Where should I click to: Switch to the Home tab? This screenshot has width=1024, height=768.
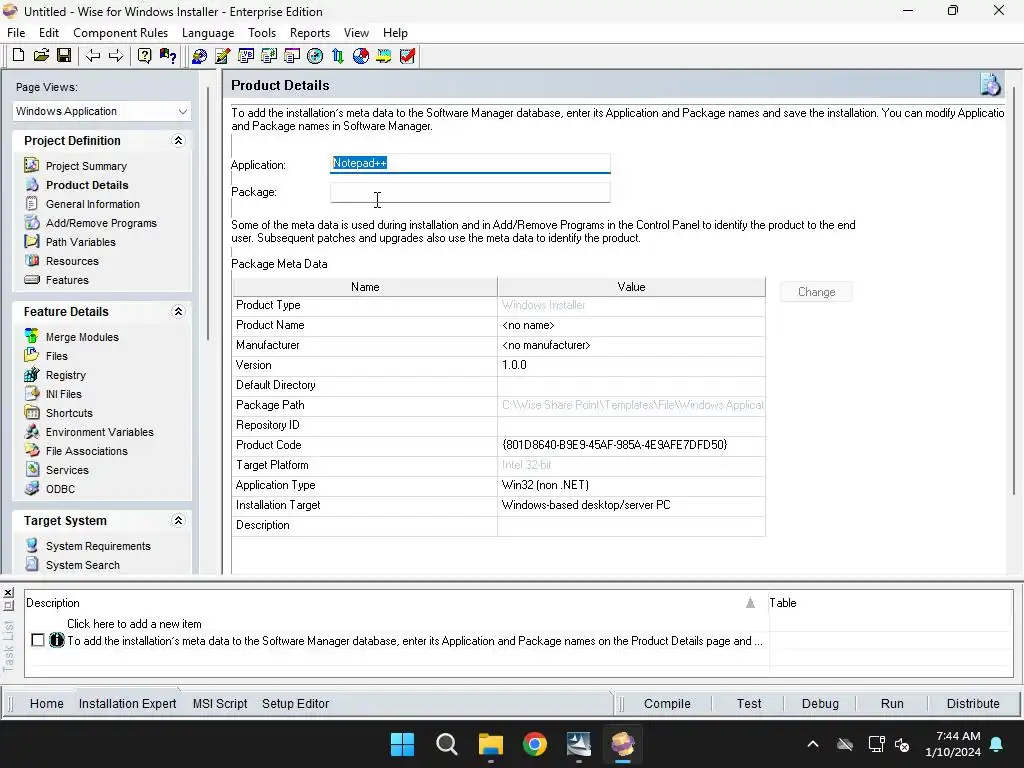[46, 703]
